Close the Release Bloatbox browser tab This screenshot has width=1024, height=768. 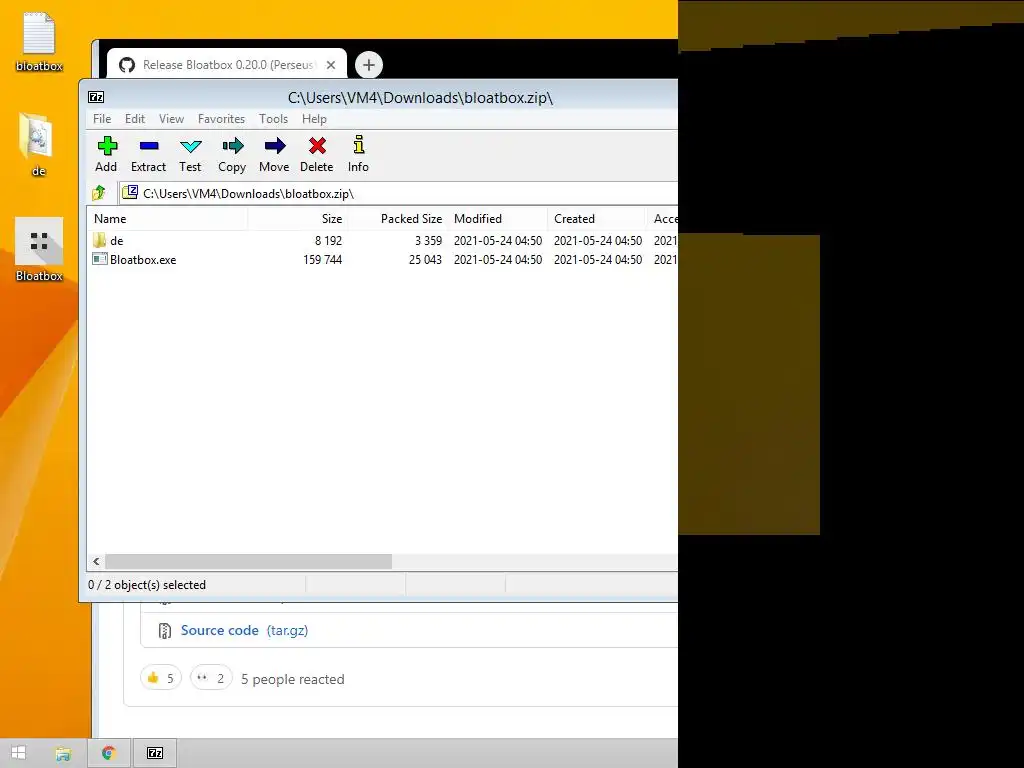point(331,65)
